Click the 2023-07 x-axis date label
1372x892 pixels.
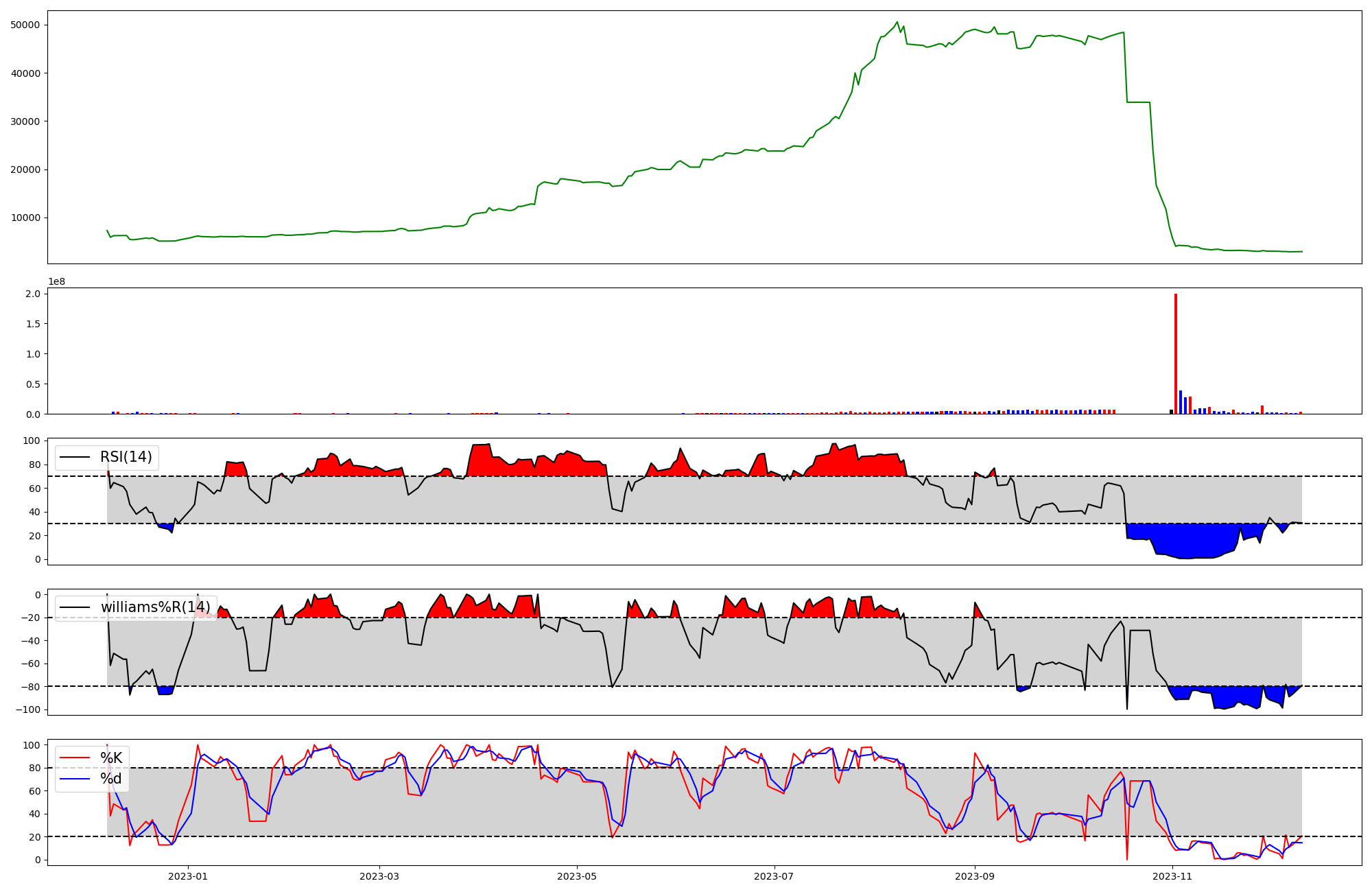click(774, 876)
